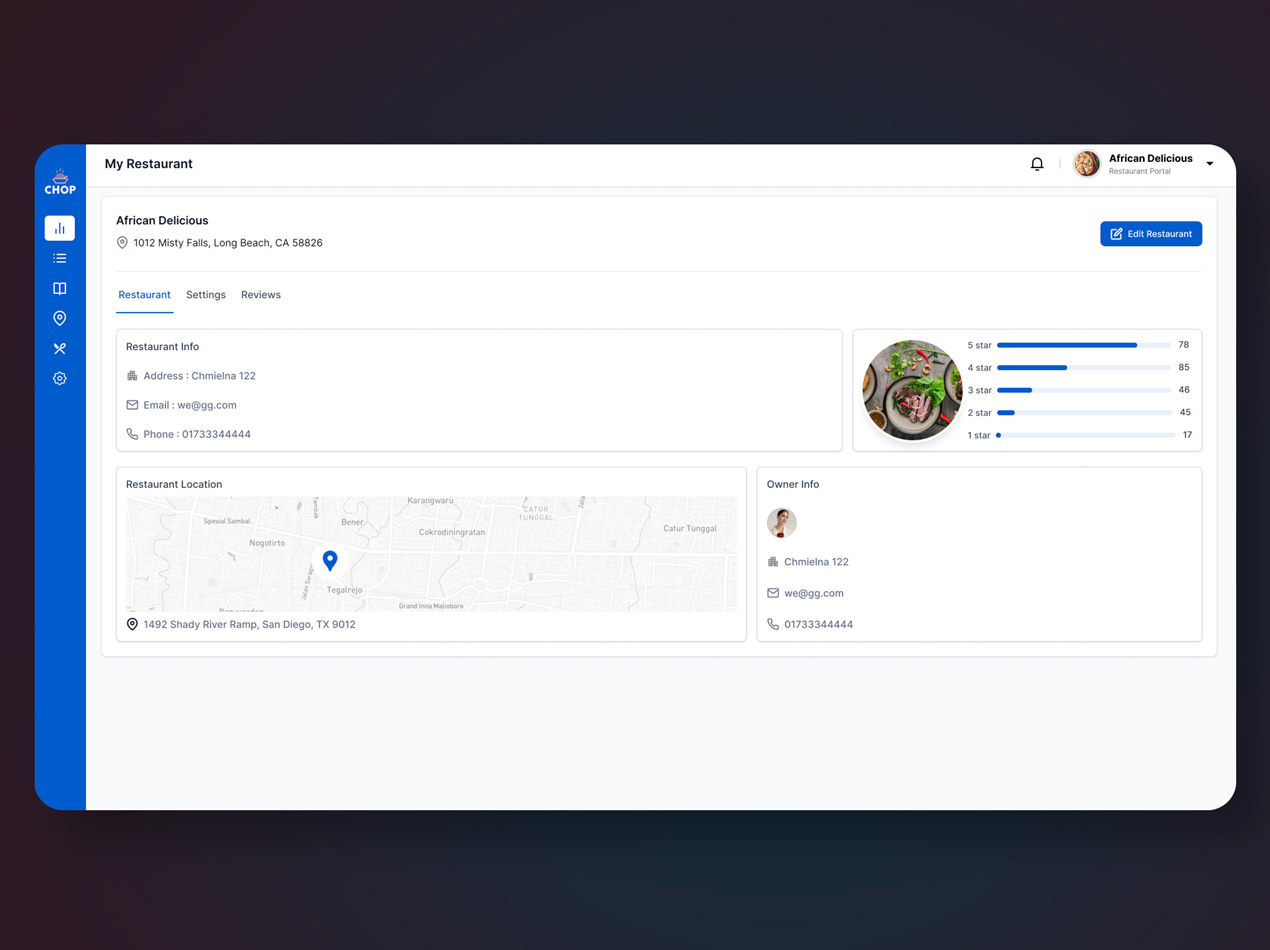This screenshot has height=950, width=1270.
Task: Click the African Delicious profile avatar
Action: [1086, 163]
